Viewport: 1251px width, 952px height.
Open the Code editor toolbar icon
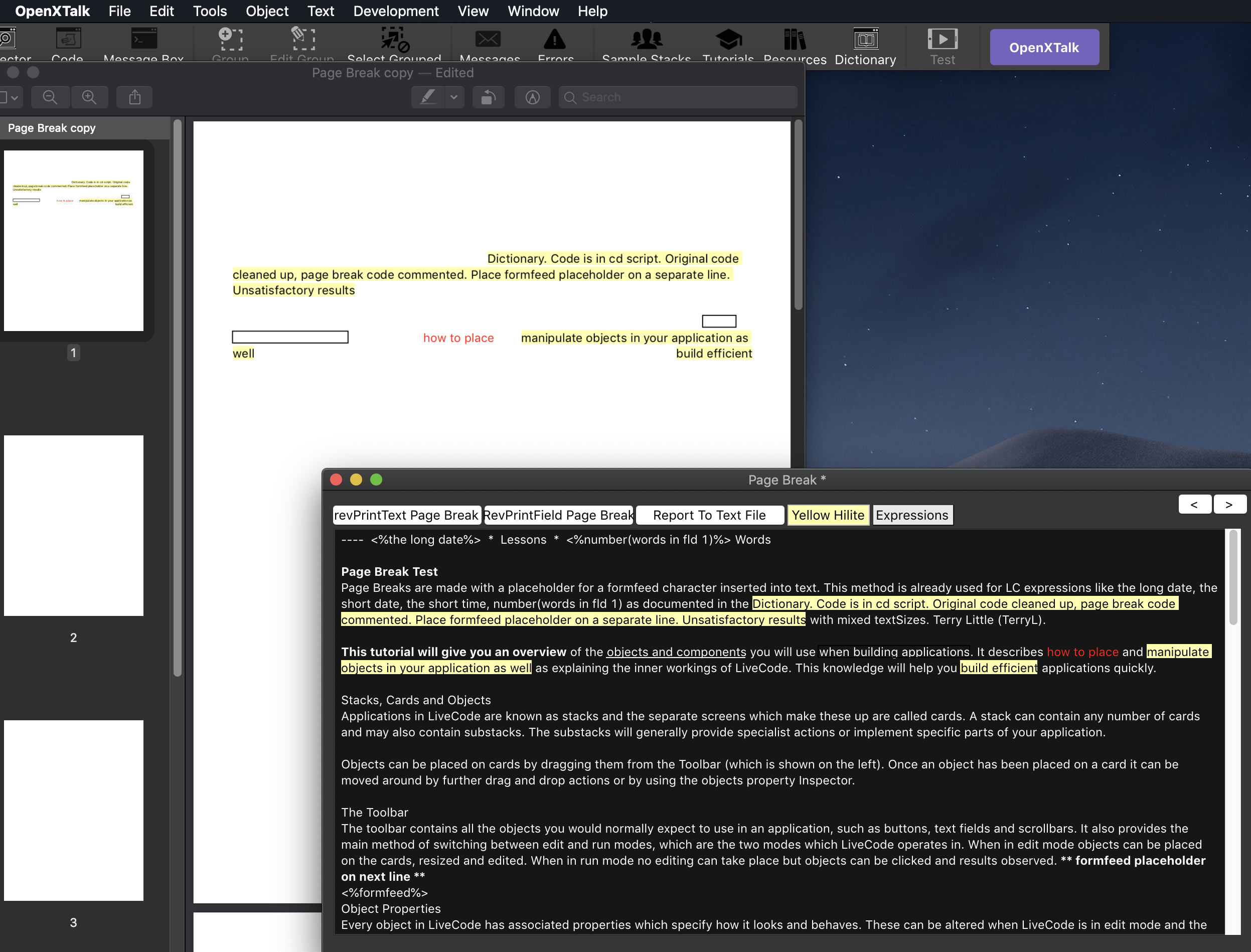pos(68,44)
